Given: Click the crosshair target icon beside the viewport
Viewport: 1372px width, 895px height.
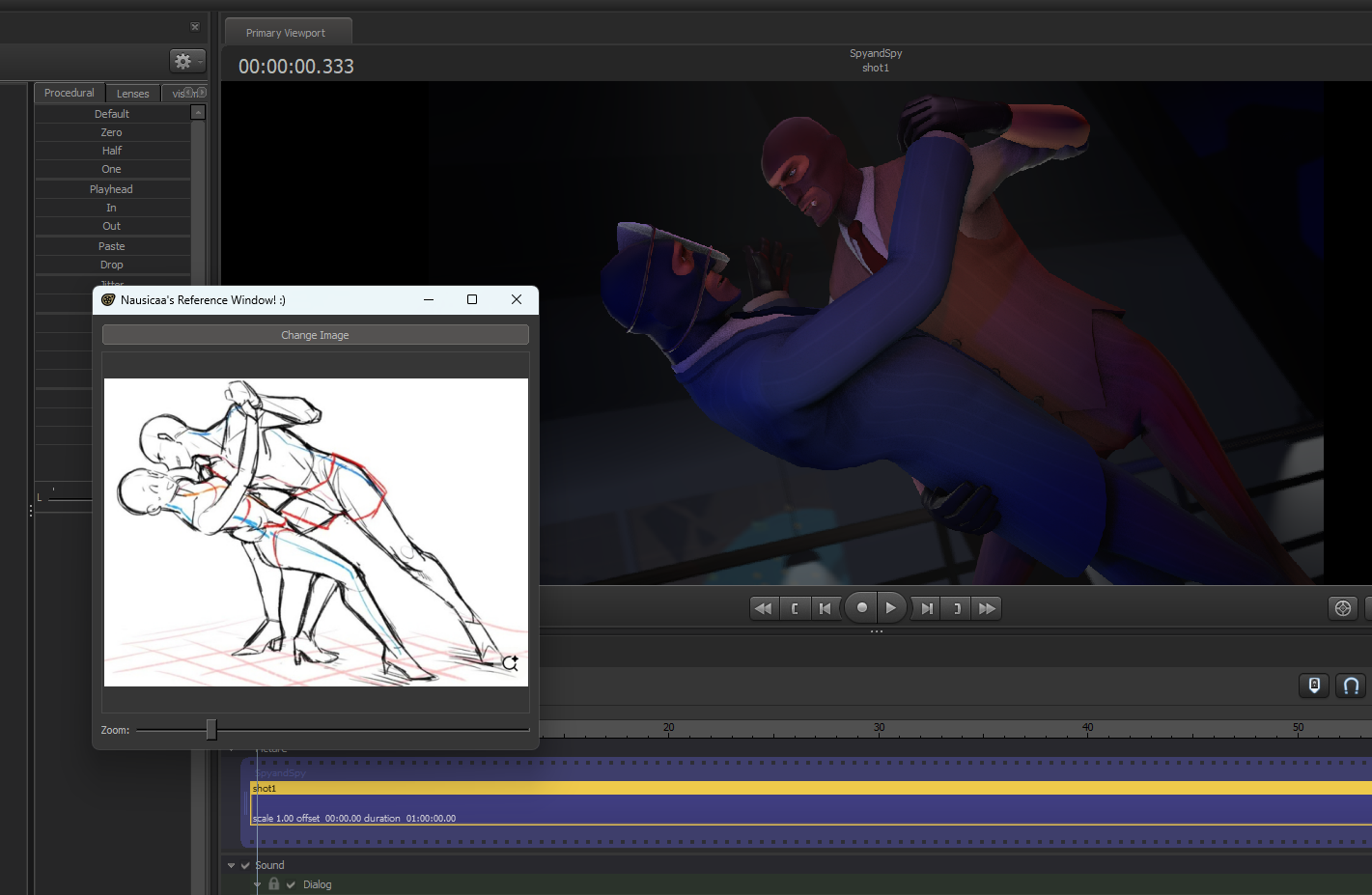Looking at the screenshot, I should (x=1342, y=608).
